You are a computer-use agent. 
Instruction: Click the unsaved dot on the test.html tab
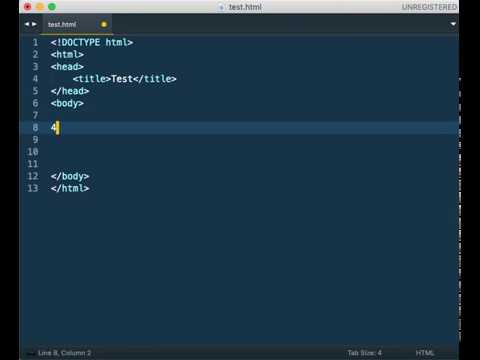104,24
